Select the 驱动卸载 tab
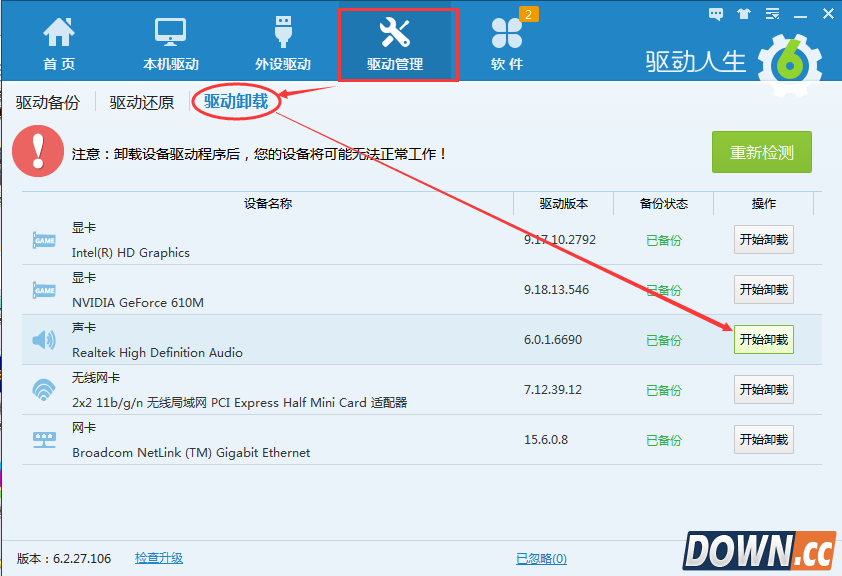842x576 pixels. click(236, 101)
